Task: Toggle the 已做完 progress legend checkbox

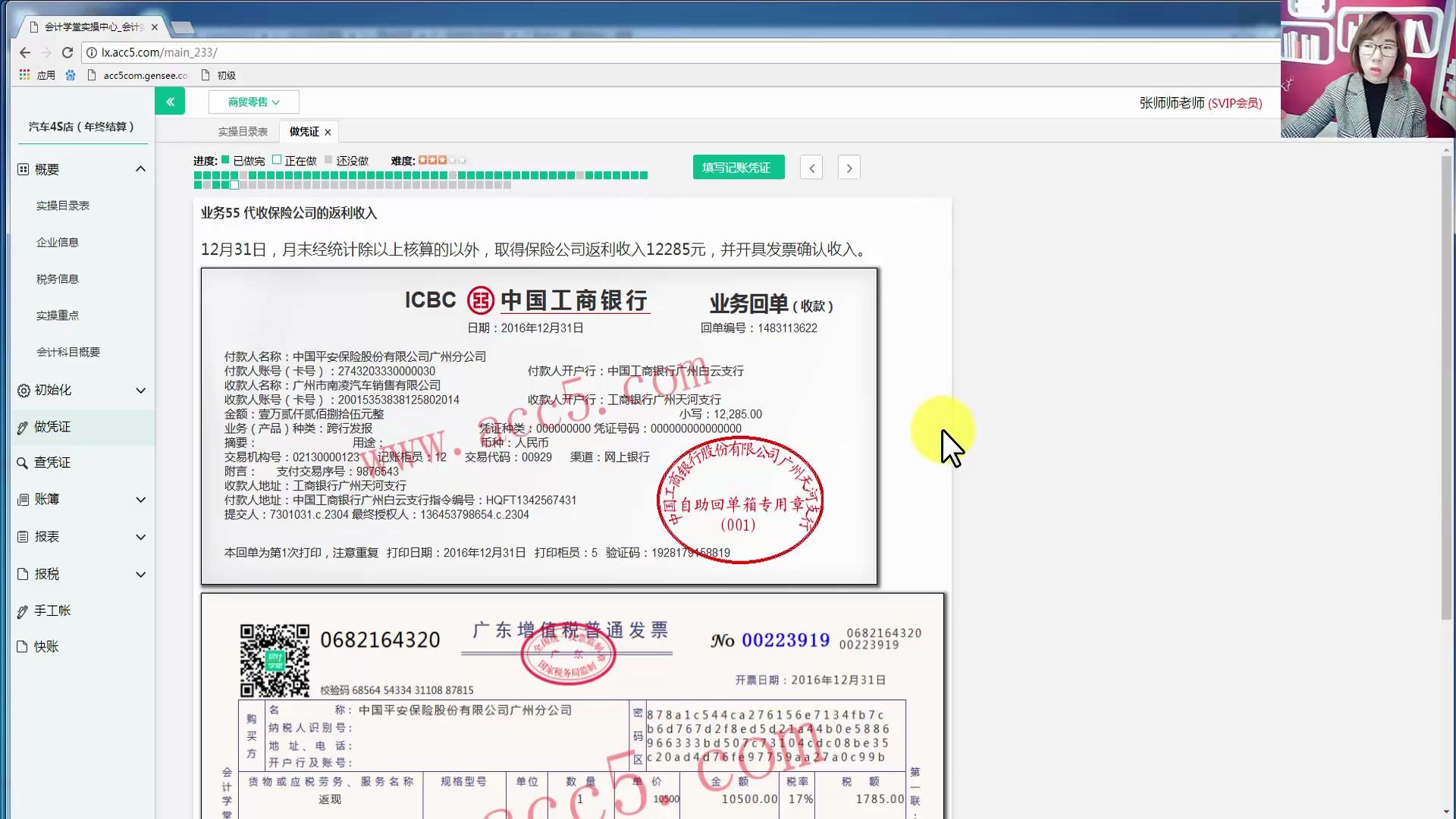Action: [x=224, y=160]
